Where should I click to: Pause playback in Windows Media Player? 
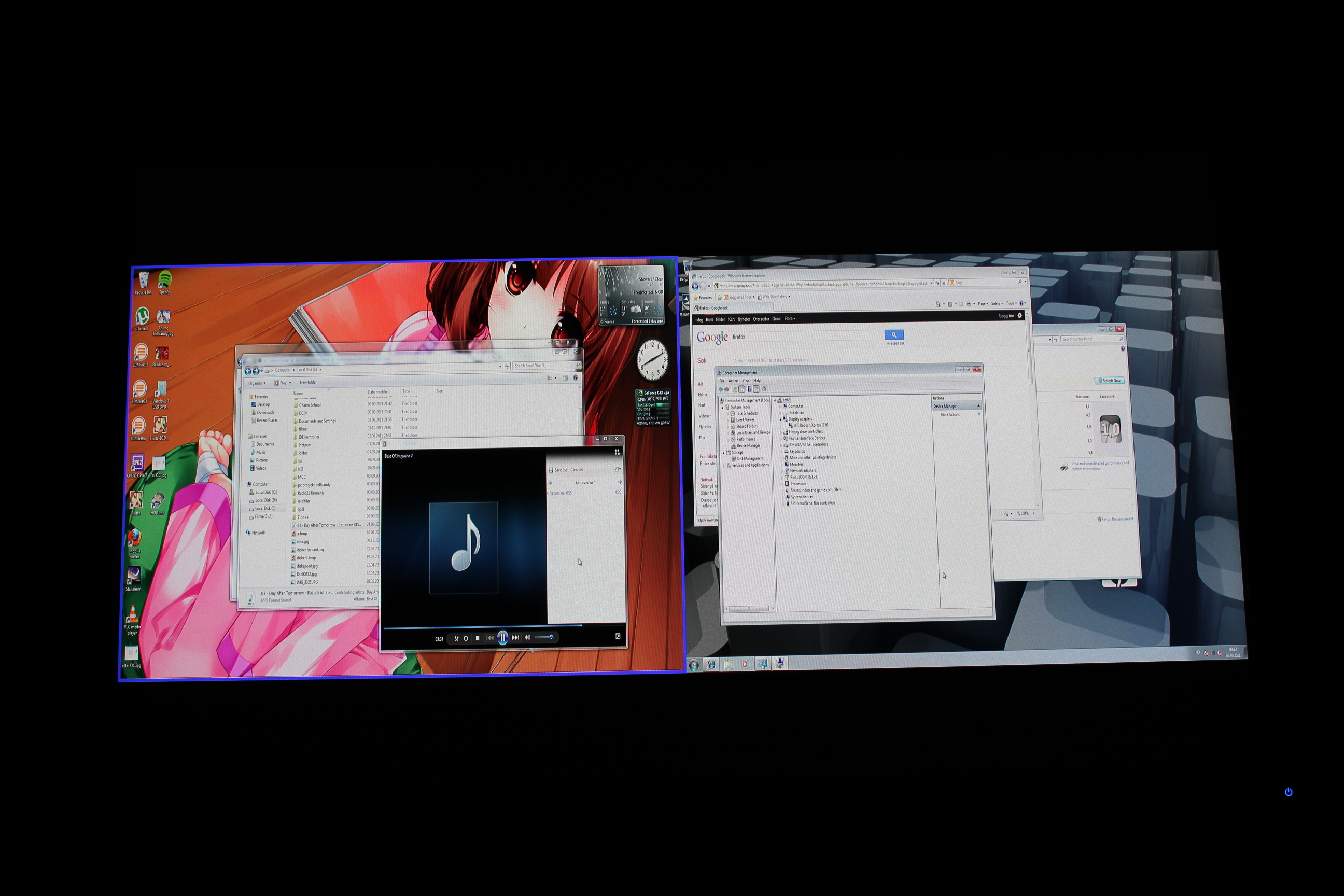point(502,637)
